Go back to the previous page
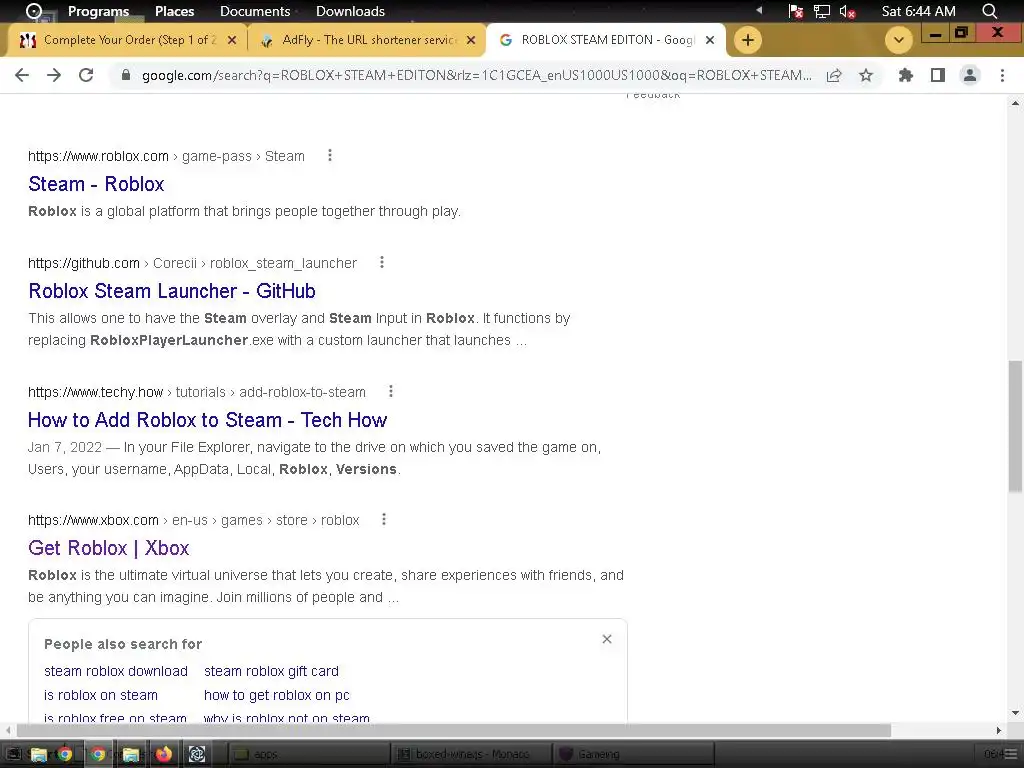Viewport: 1024px width, 768px height. (22, 75)
